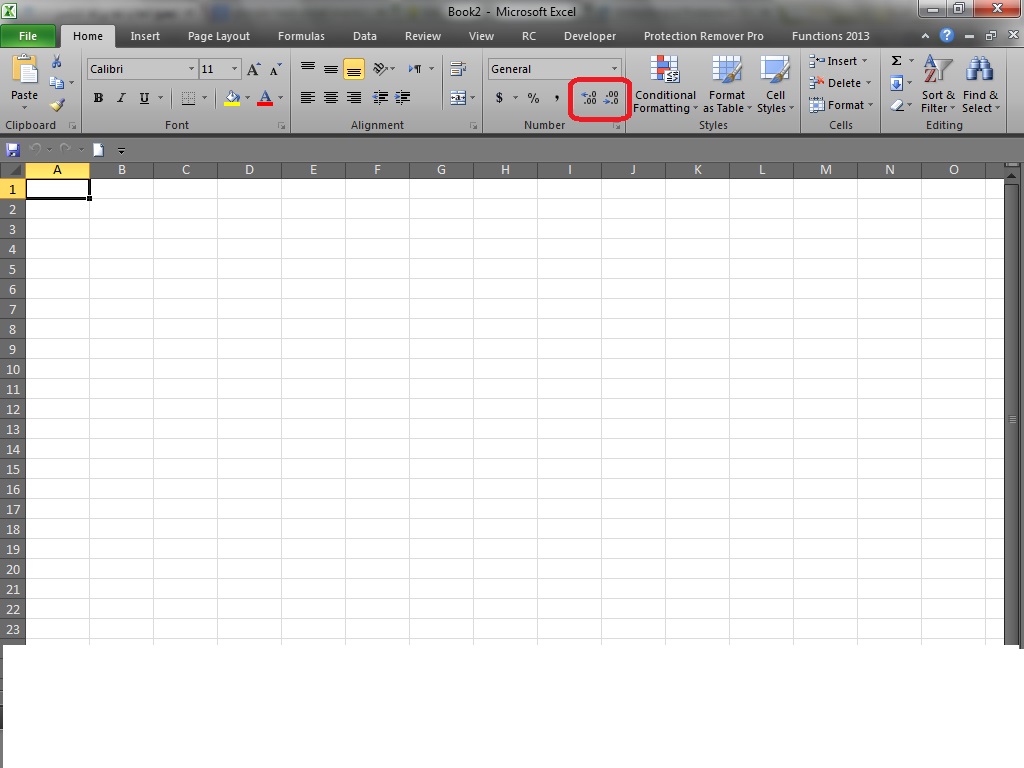Click Insert in the Cells group
The image size is (1024, 768).
839,61
